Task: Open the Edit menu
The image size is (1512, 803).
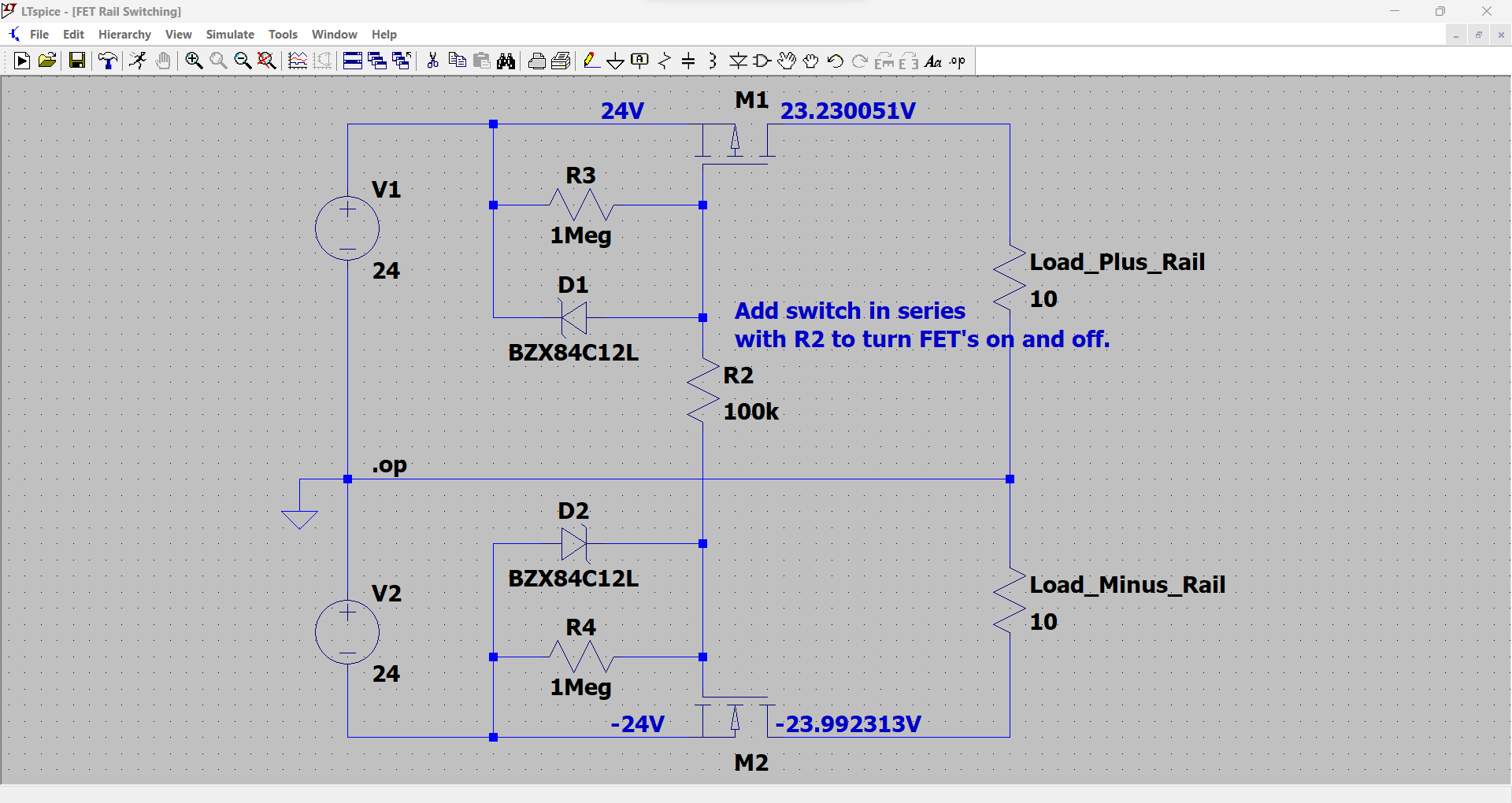Action: pos(73,35)
